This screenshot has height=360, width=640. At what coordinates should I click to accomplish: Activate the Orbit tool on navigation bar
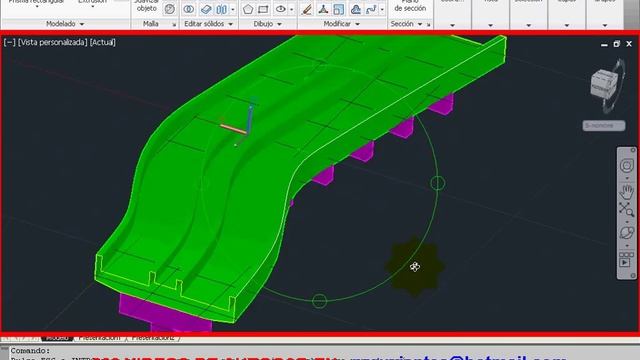pos(626,233)
